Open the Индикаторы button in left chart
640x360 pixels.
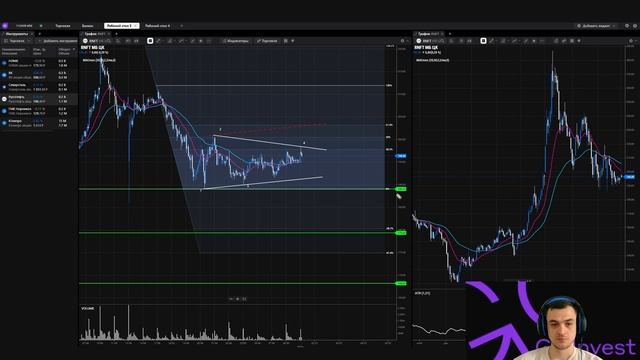235,41
